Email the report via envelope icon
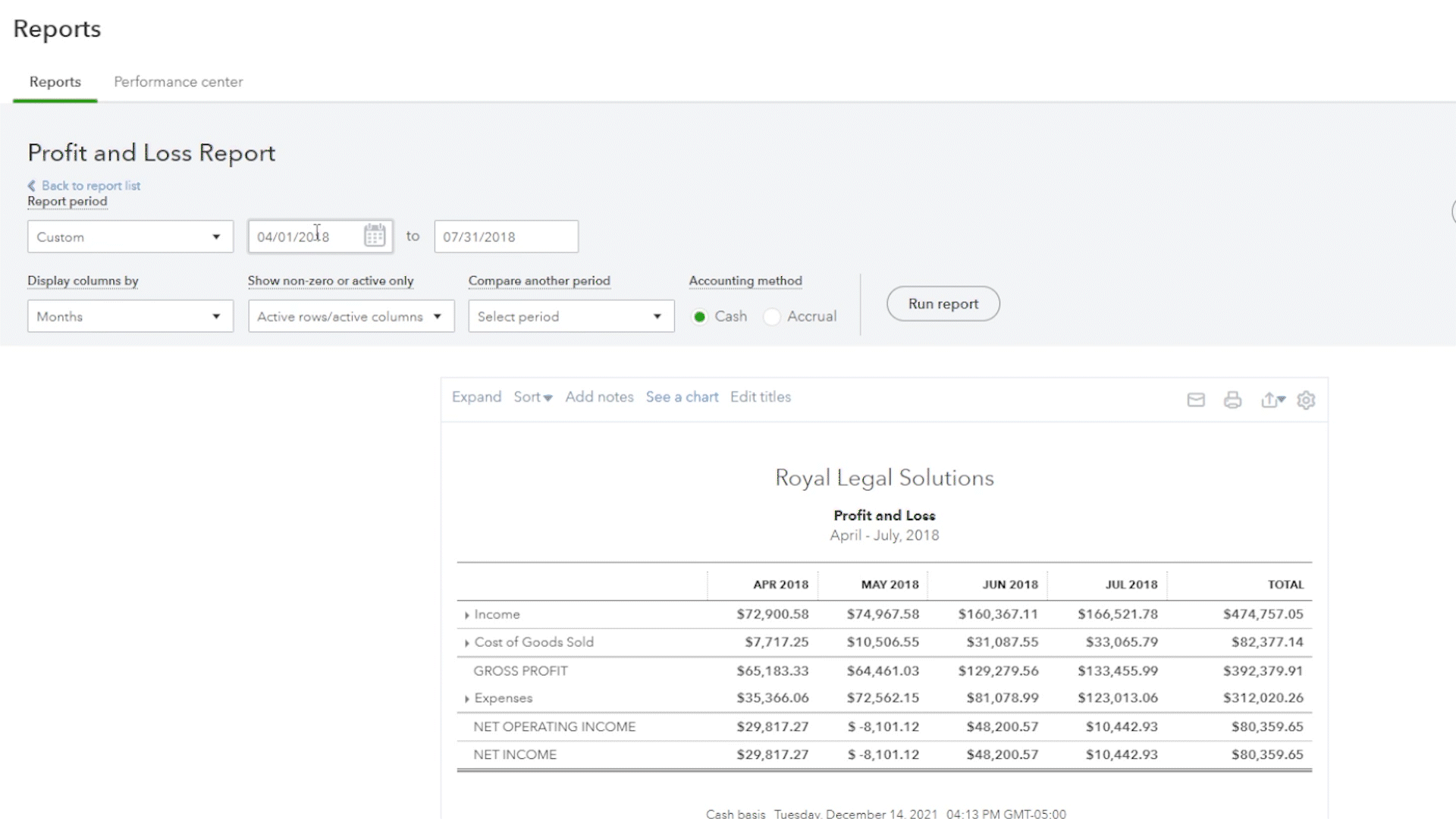The width and height of the screenshot is (1456, 819). pos(1196,400)
